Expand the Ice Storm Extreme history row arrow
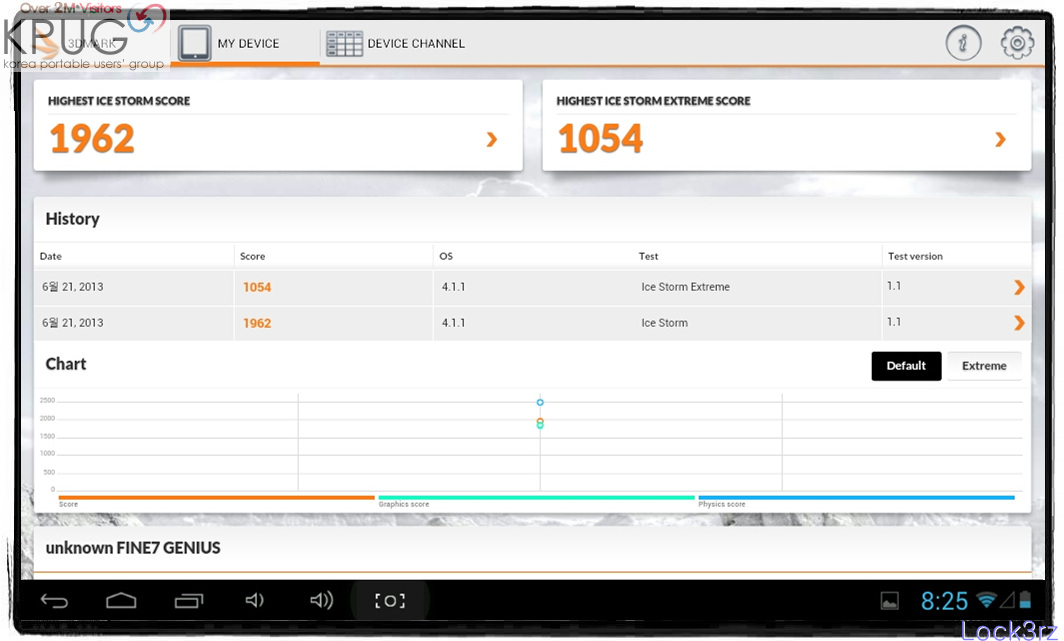The height and width of the screenshot is (641, 1064). (x=1019, y=287)
